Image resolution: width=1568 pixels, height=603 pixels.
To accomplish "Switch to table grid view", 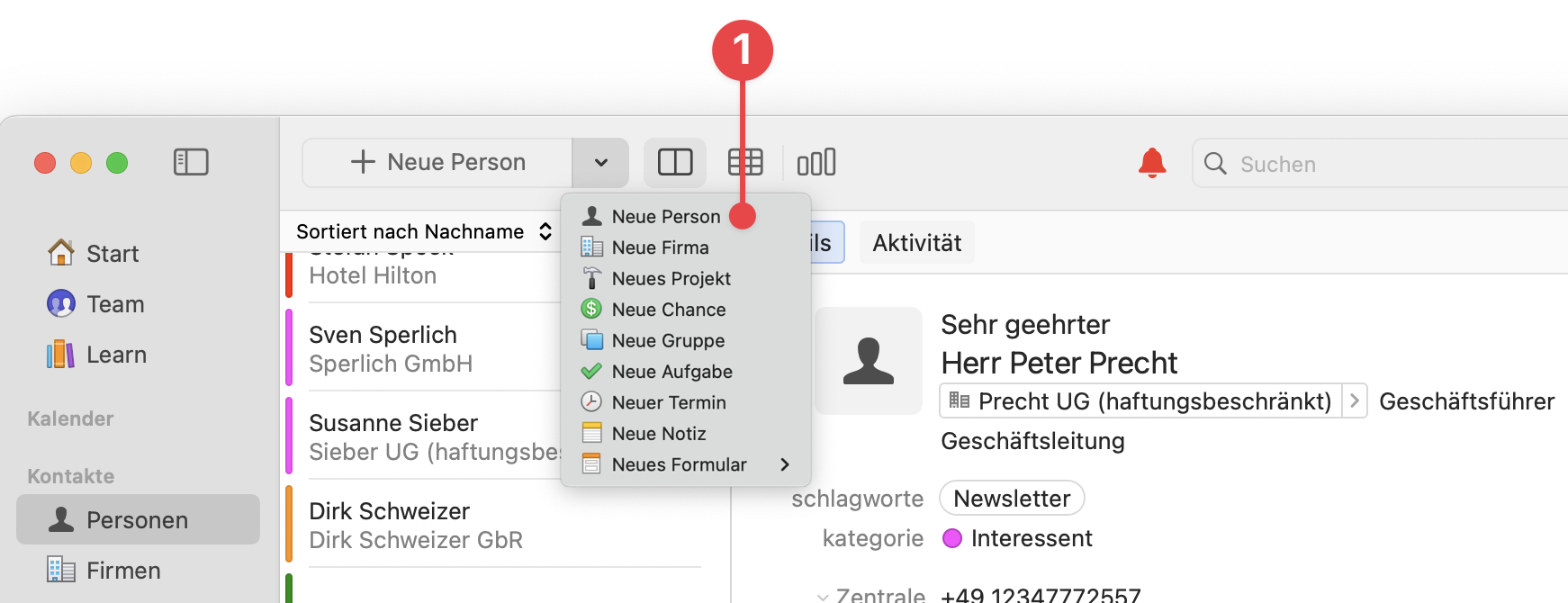I will [x=745, y=162].
